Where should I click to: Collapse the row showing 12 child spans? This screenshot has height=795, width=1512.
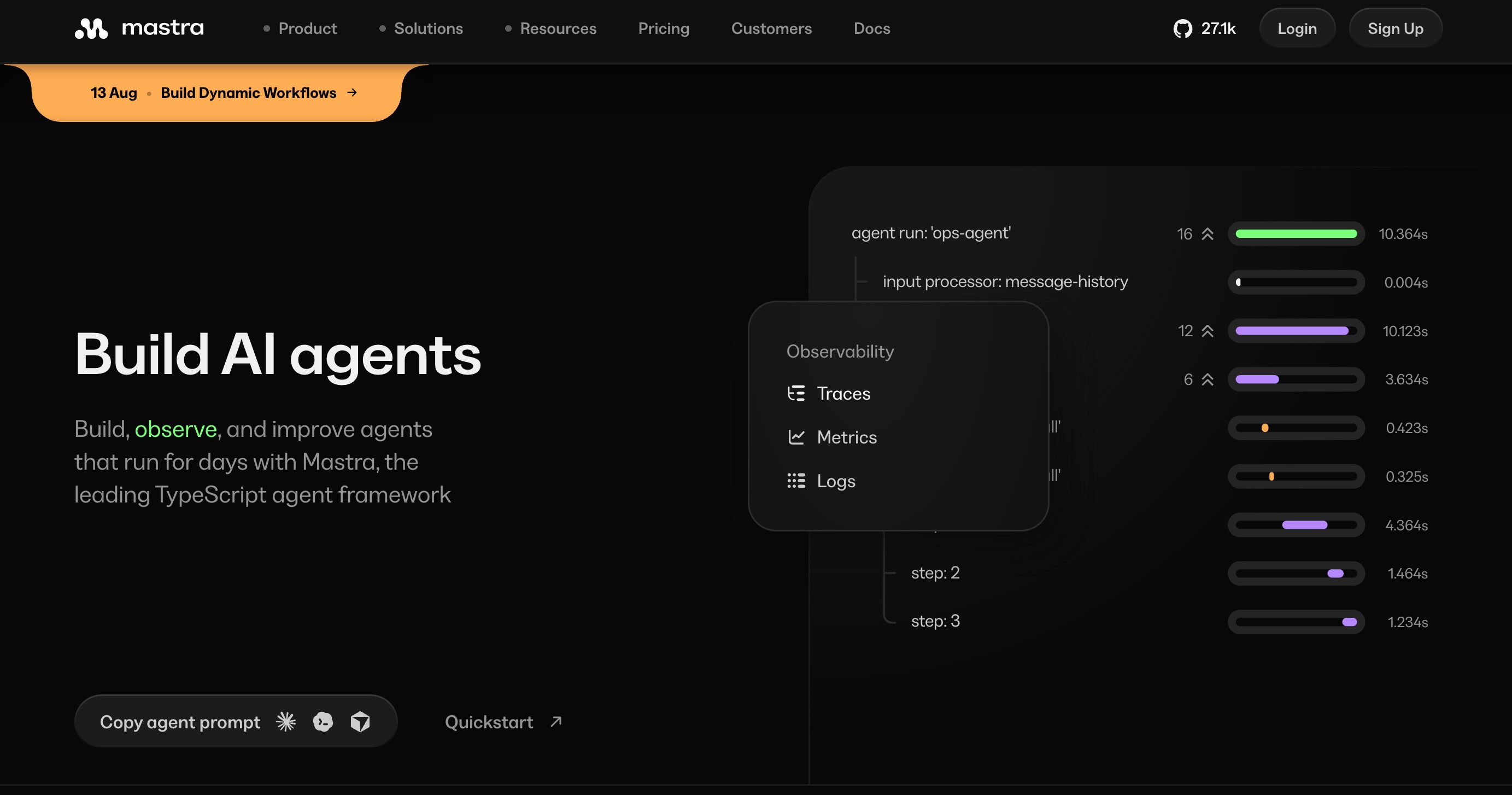click(1207, 331)
